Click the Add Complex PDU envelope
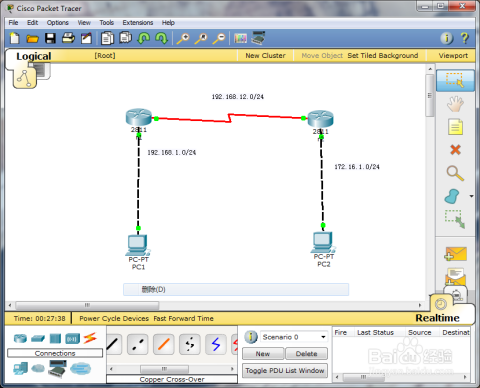 [455, 276]
